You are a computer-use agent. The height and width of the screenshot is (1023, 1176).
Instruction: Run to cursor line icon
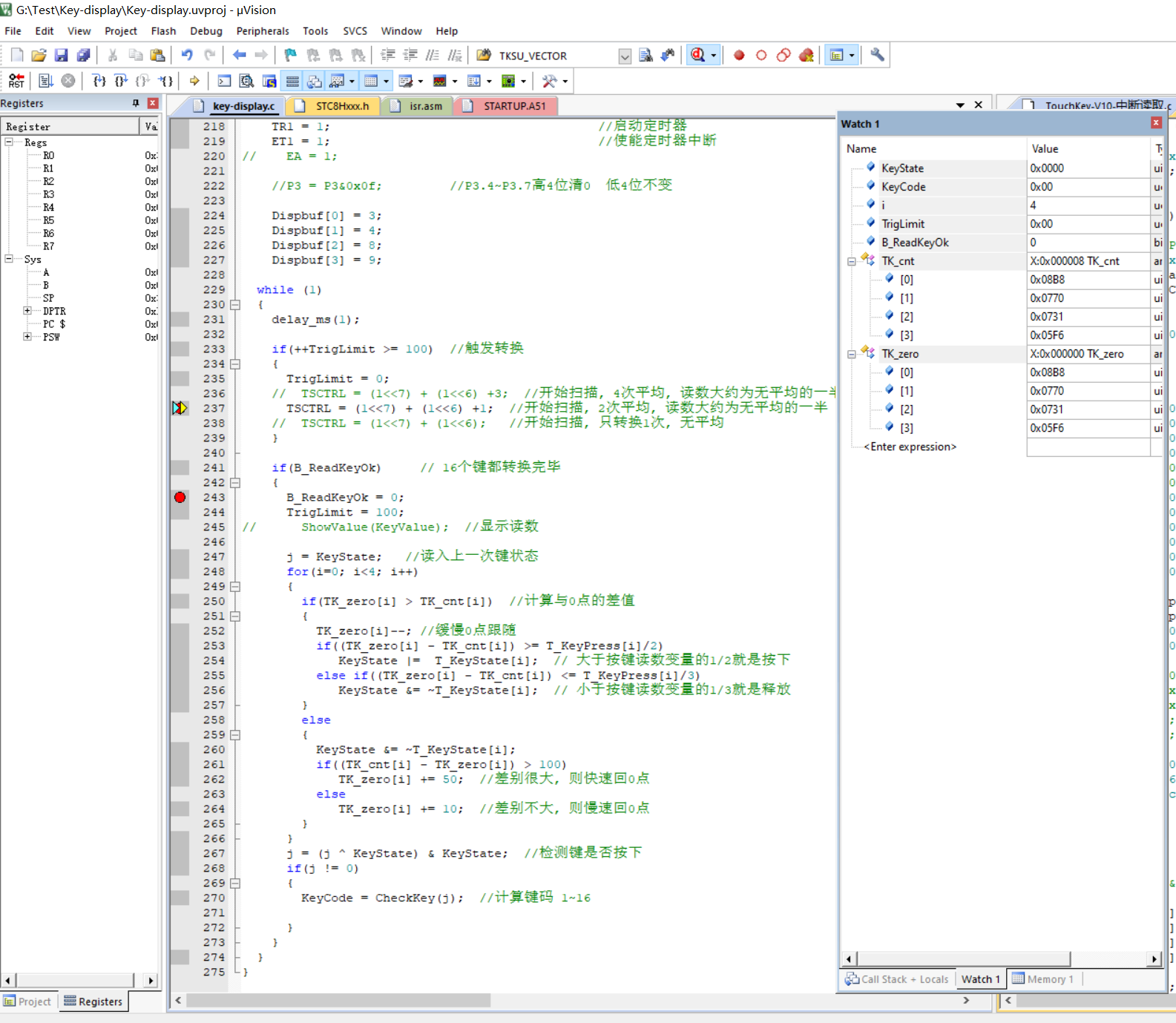click(165, 81)
